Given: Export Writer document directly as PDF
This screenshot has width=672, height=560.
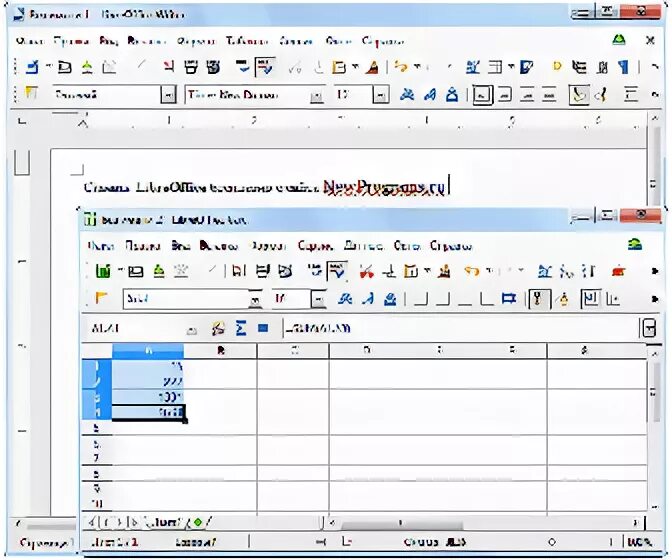Looking at the screenshot, I should pos(169,67).
